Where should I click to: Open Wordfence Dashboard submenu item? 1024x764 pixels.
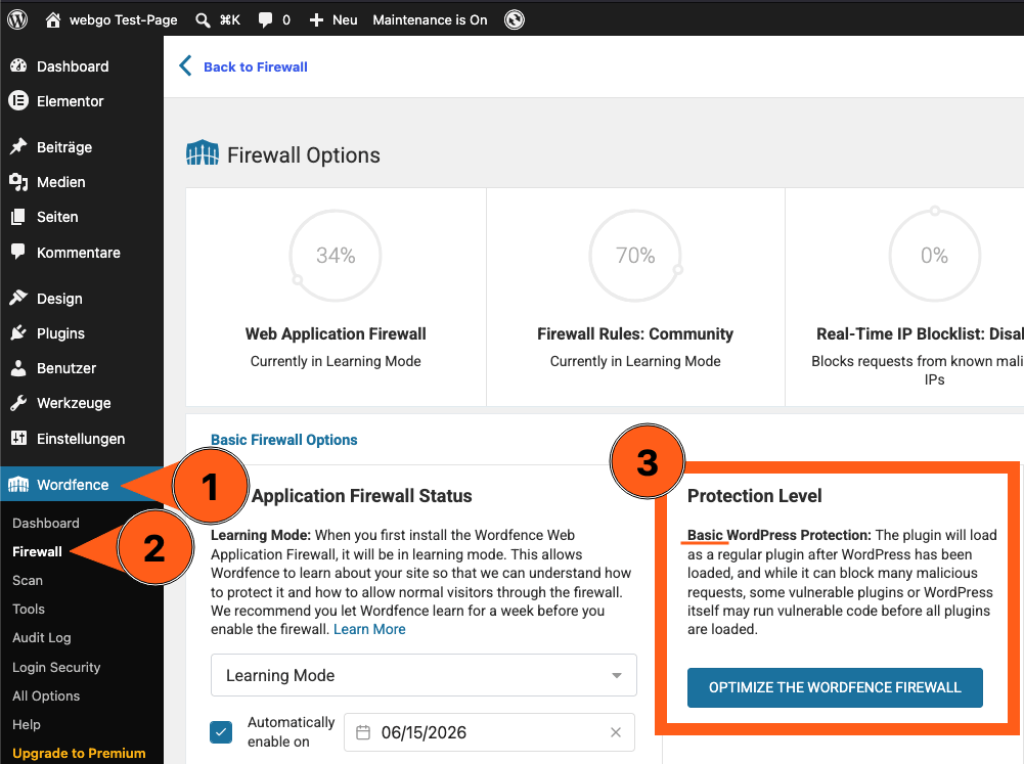pos(46,523)
